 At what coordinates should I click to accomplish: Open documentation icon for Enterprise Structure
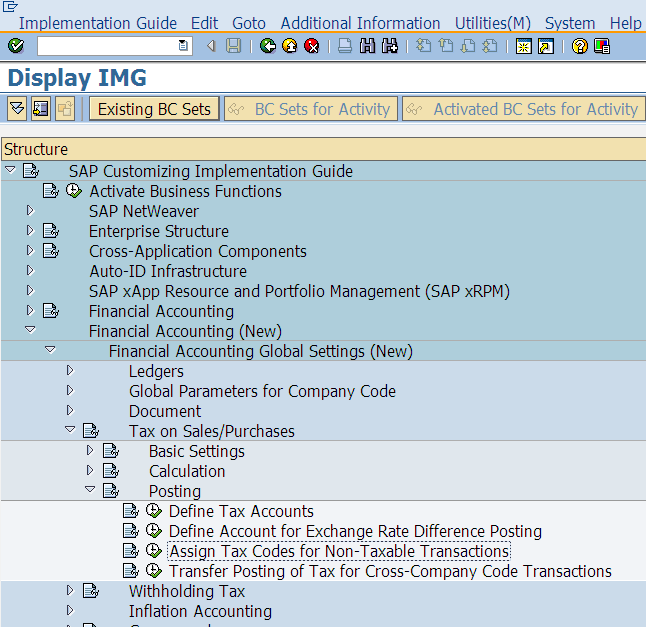[x=51, y=231]
